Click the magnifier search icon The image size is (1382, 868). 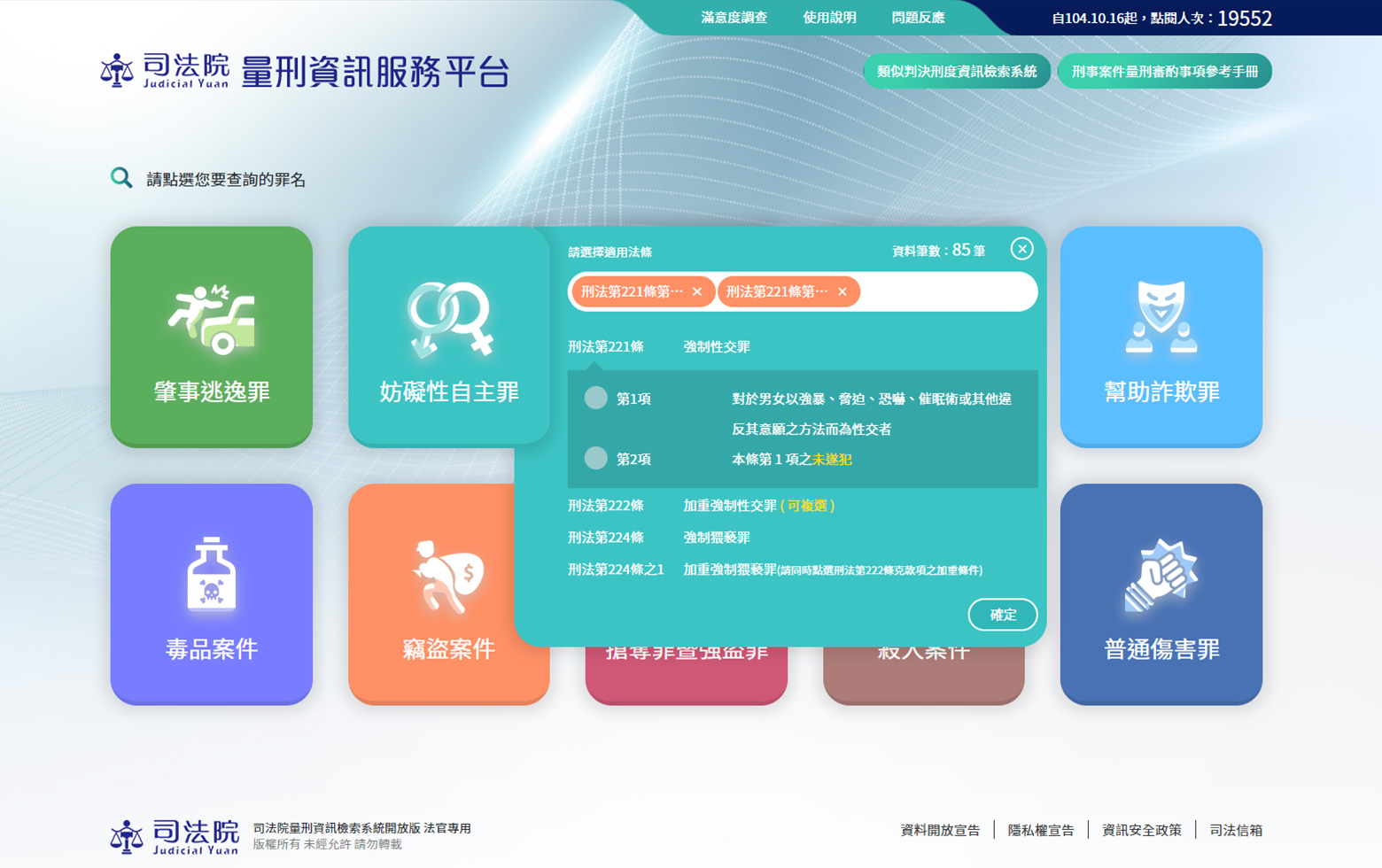pyautogui.click(x=121, y=178)
